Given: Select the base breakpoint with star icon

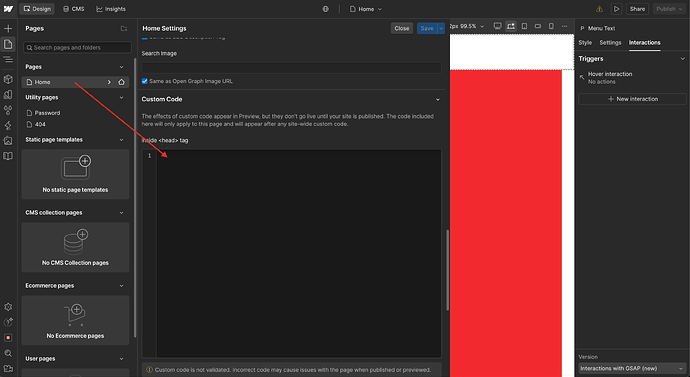Looking at the screenshot, I should point(511,26).
